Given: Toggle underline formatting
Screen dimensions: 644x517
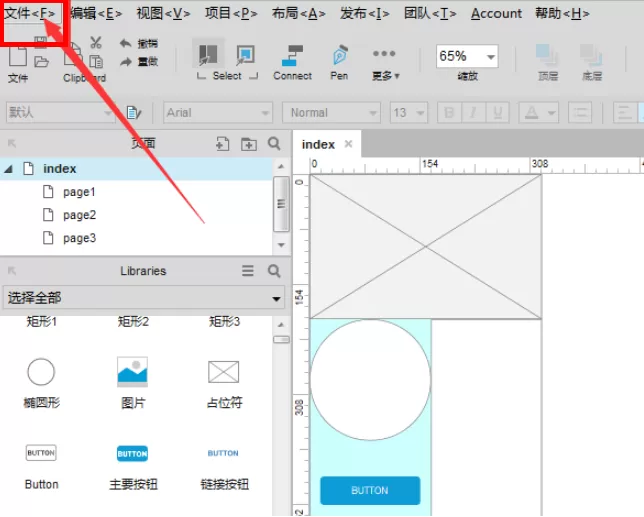Looking at the screenshot, I should 497,113.
